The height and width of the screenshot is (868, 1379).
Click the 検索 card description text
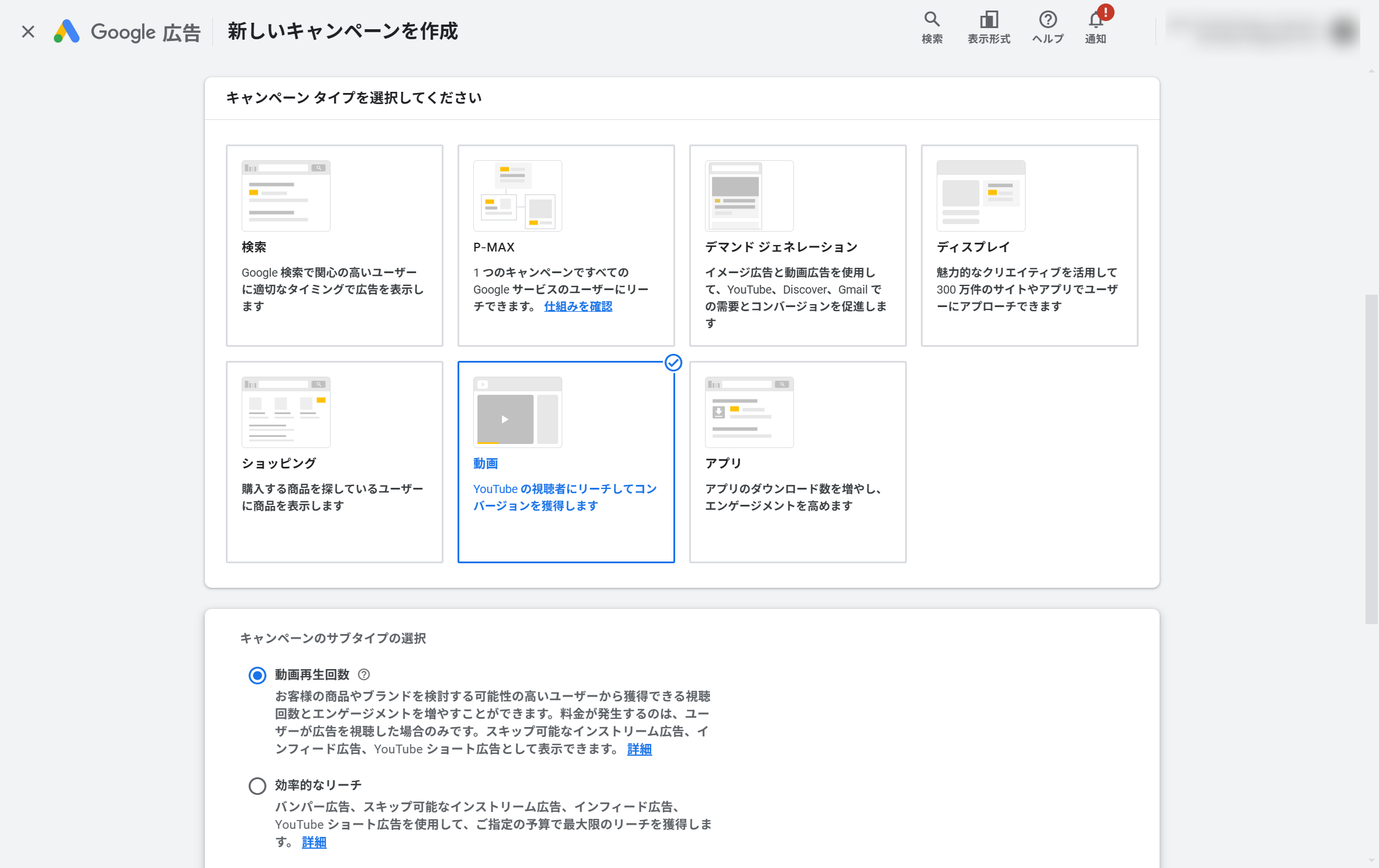point(332,290)
